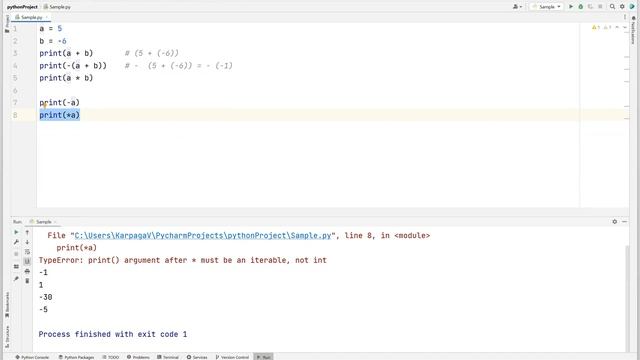
Task: Go to next highlighted error arrow
Action: 625,27
